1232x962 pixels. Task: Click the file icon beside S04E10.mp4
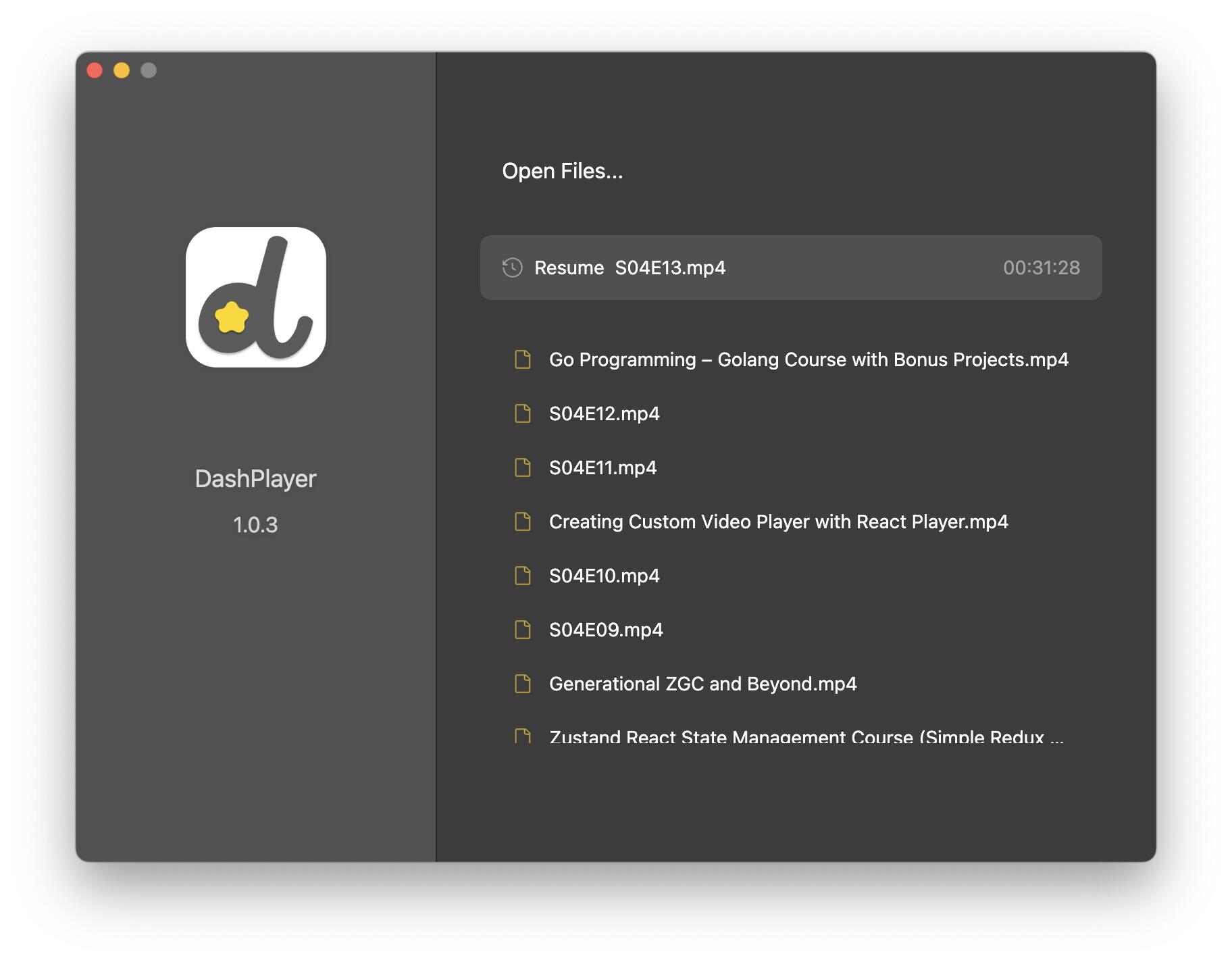(521, 576)
